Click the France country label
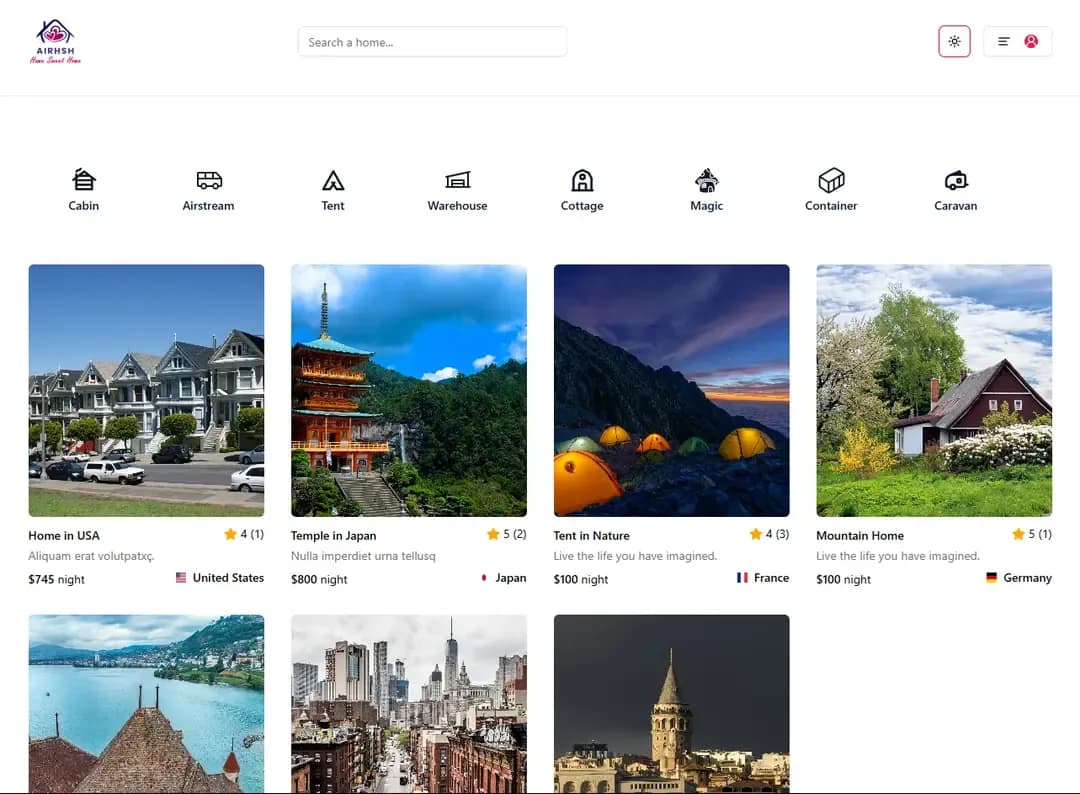1080x794 pixels. click(771, 578)
